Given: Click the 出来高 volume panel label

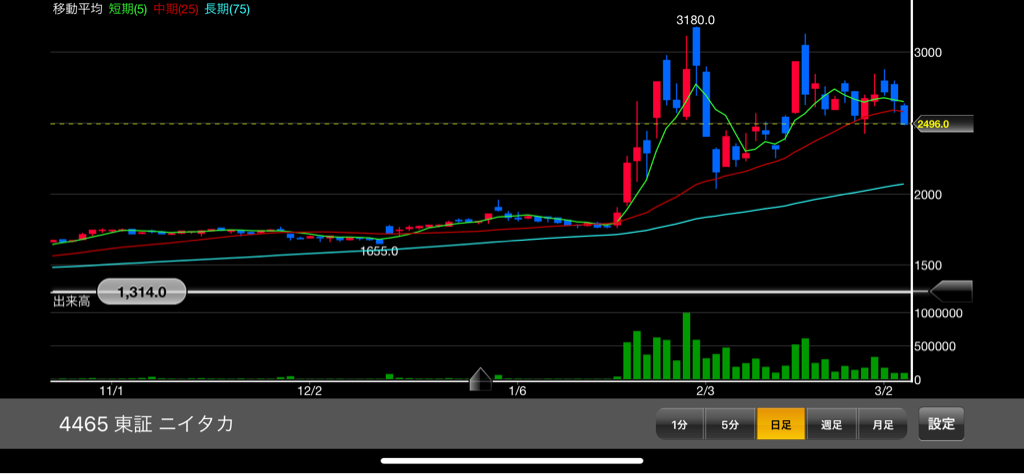Looking at the screenshot, I should [x=72, y=302].
